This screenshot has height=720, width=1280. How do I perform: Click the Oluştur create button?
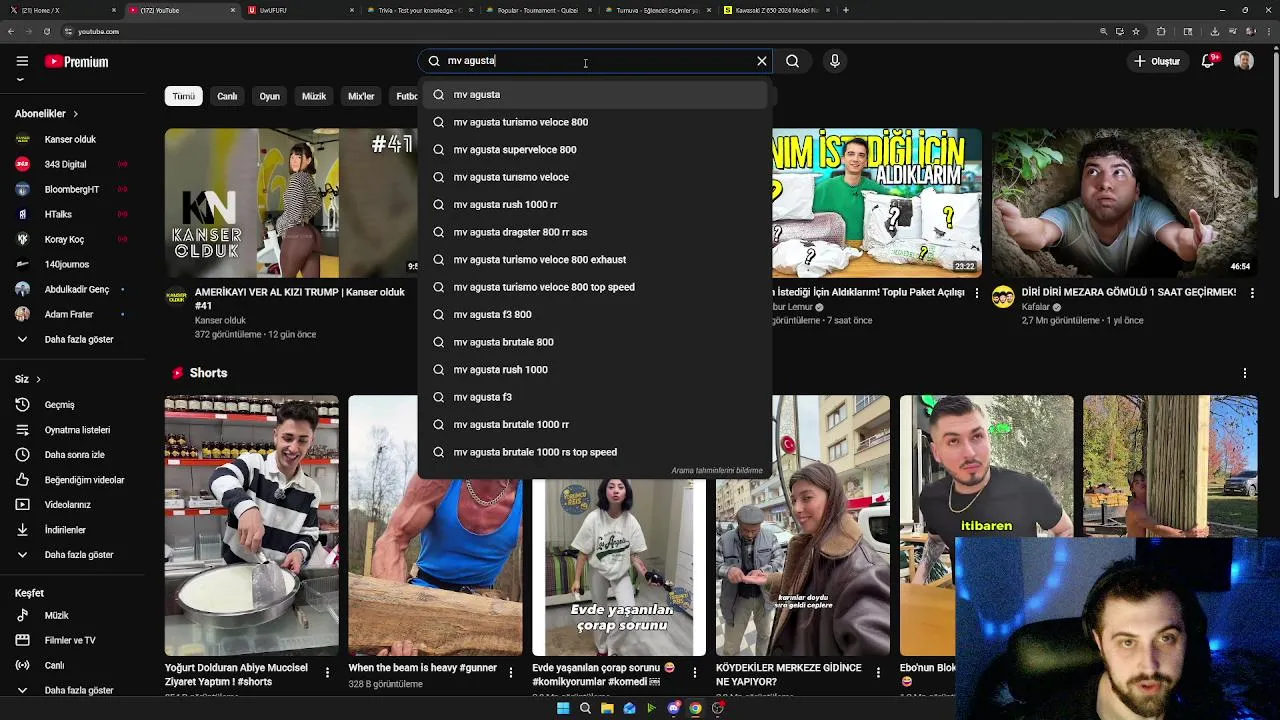tap(1157, 61)
